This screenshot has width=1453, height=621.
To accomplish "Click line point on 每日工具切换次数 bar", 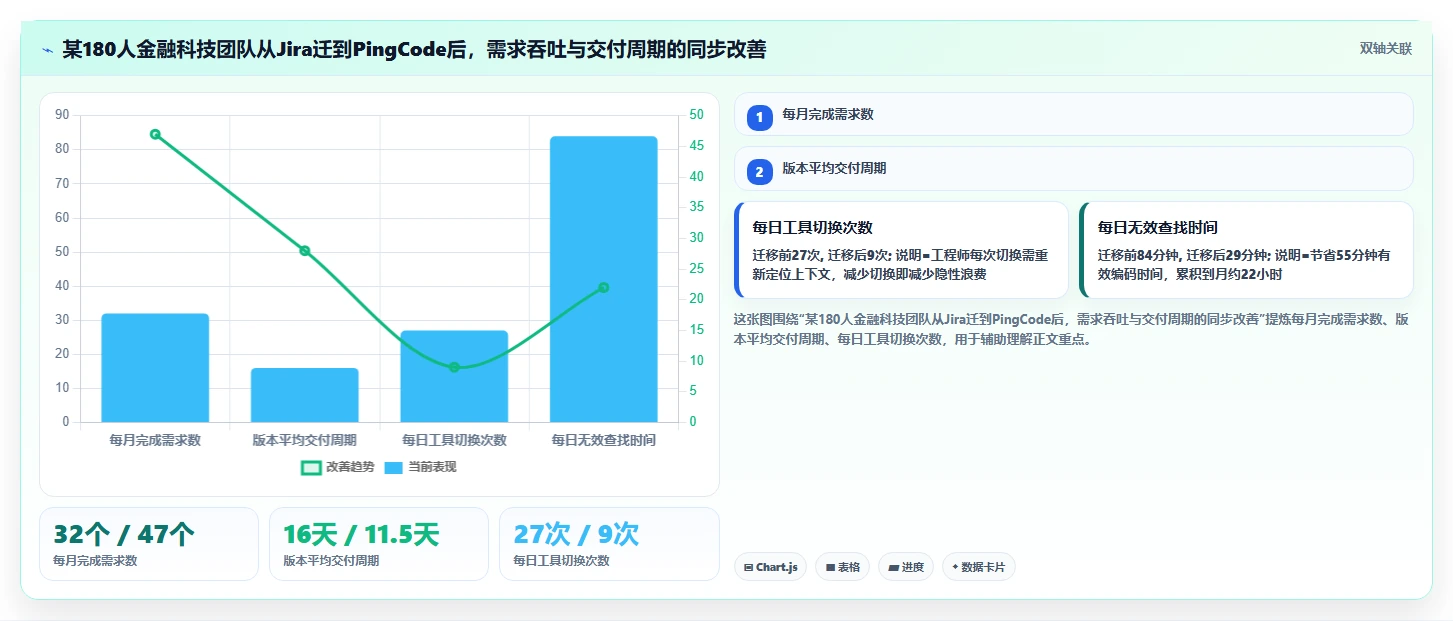I will [454, 367].
